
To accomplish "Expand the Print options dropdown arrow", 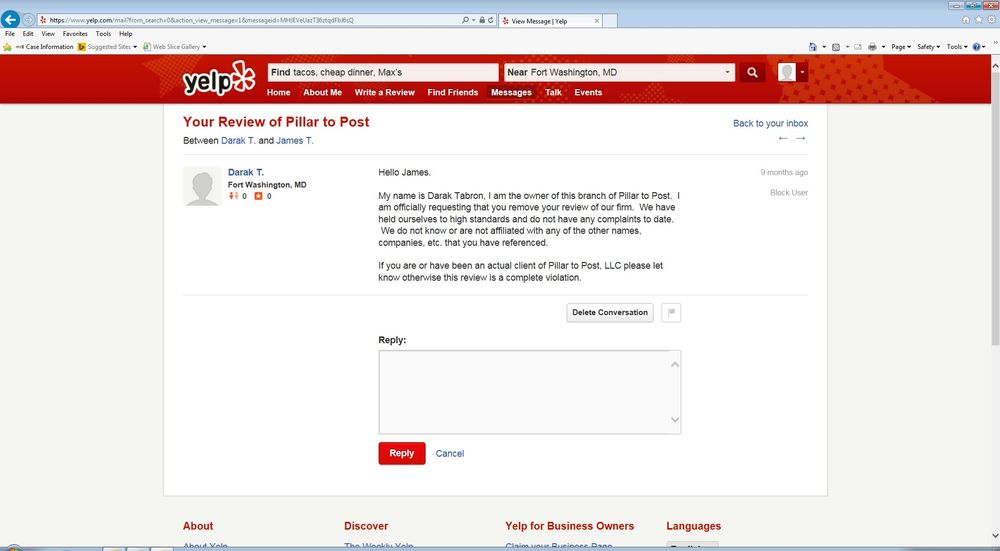I will [x=883, y=47].
